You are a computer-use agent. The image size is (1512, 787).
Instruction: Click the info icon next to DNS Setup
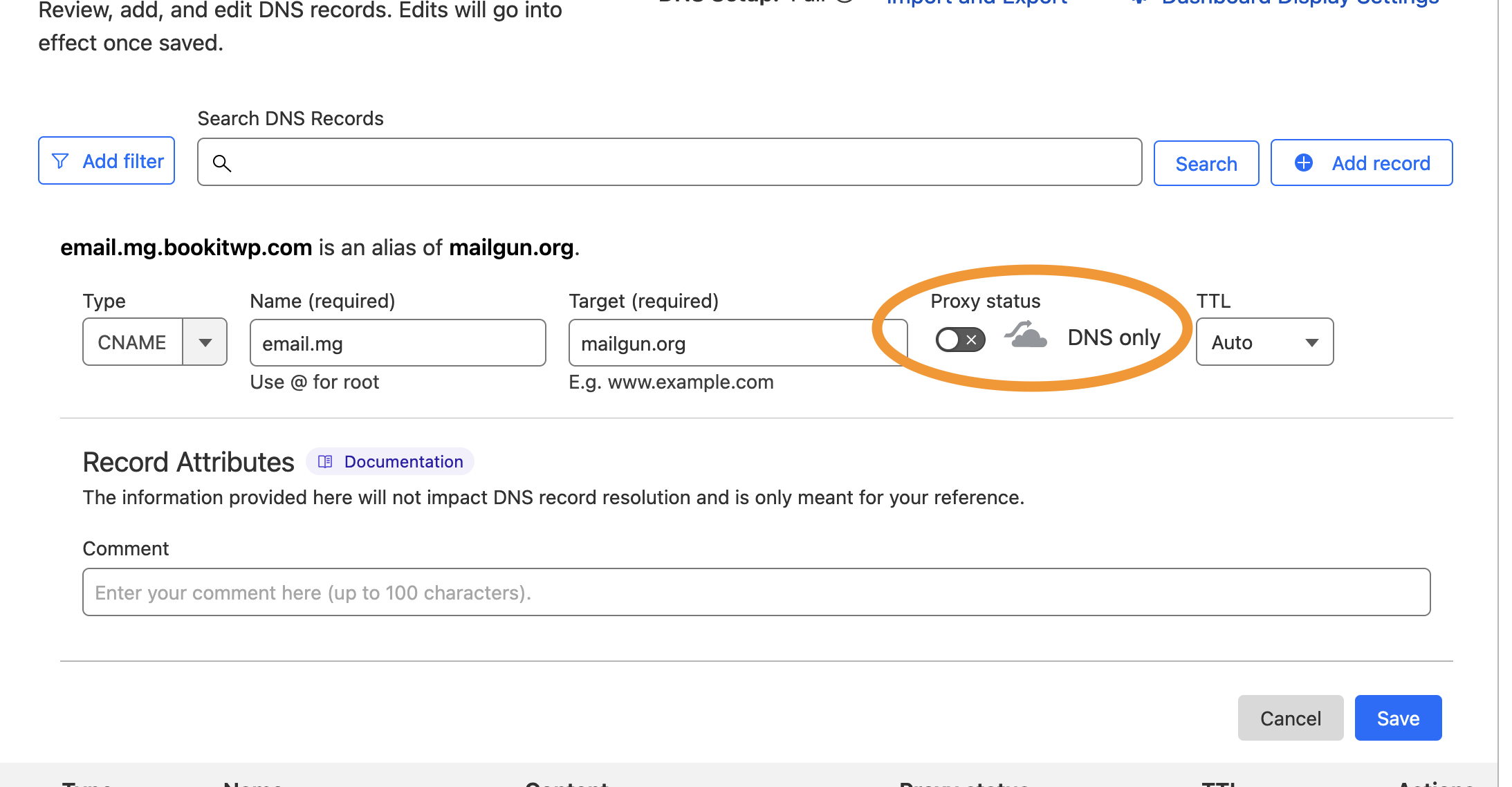click(x=845, y=3)
